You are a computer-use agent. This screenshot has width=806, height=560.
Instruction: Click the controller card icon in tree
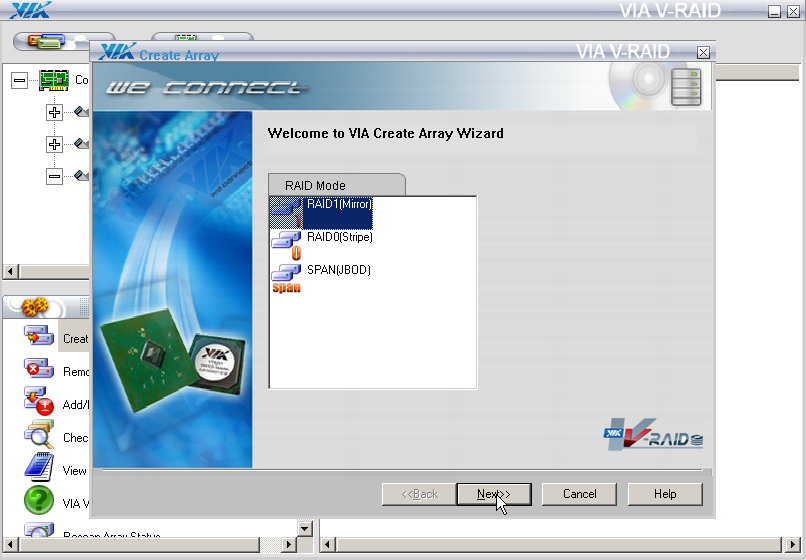point(54,80)
